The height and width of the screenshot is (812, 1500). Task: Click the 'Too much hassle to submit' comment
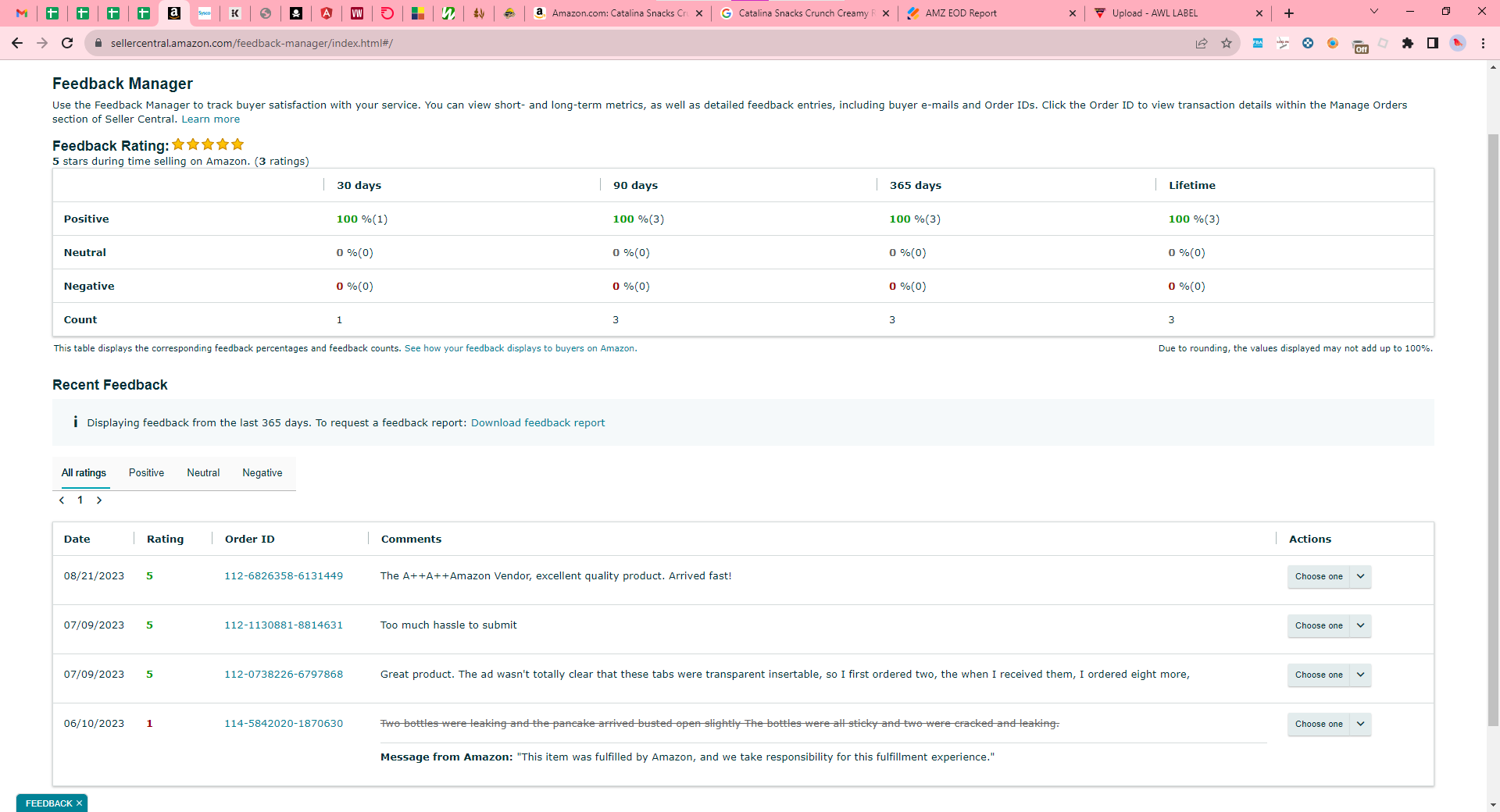point(448,625)
